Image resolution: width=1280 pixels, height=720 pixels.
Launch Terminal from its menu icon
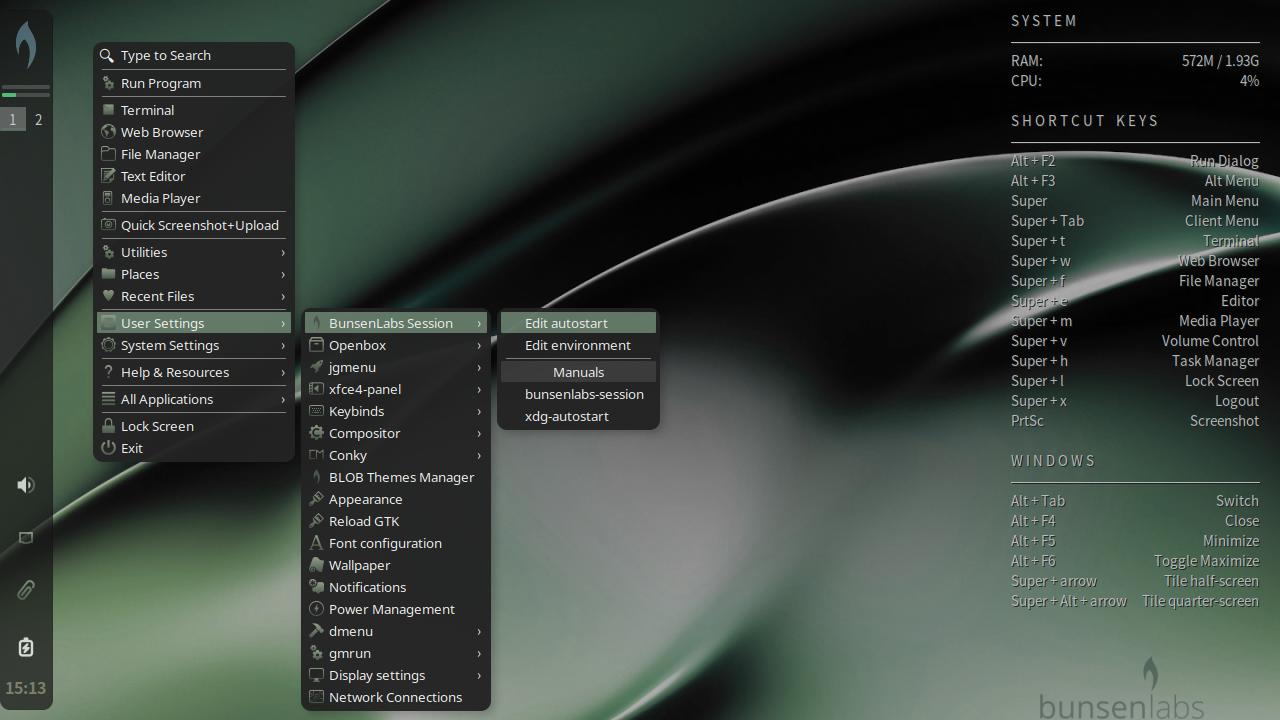(x=108, y=110)
